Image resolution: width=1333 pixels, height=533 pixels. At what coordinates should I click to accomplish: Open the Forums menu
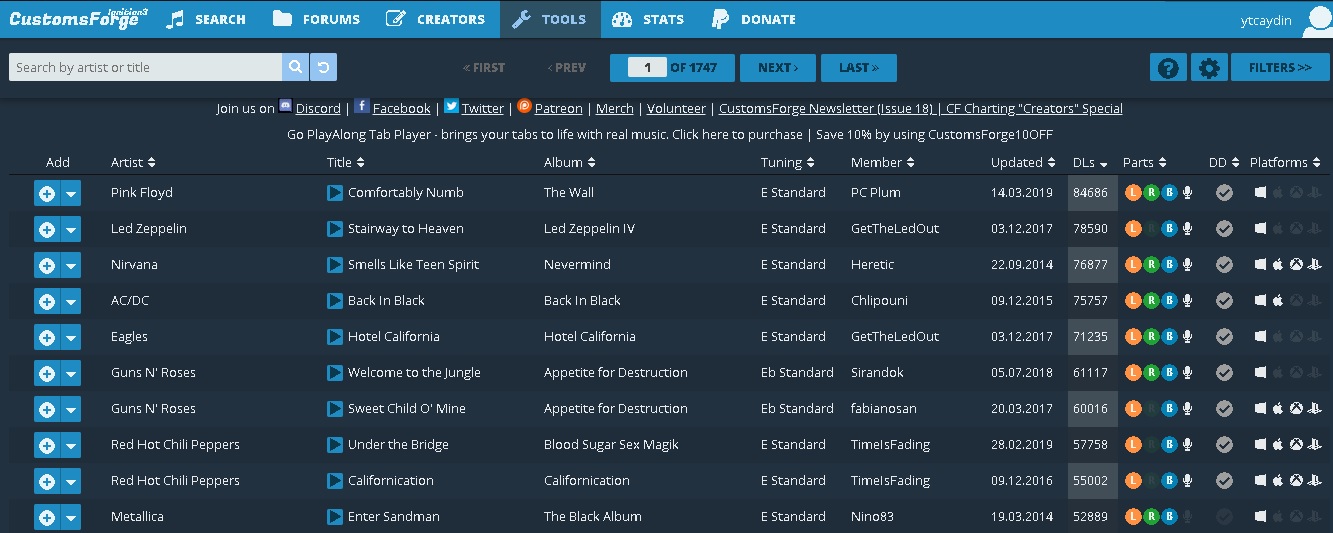(315, 19)
